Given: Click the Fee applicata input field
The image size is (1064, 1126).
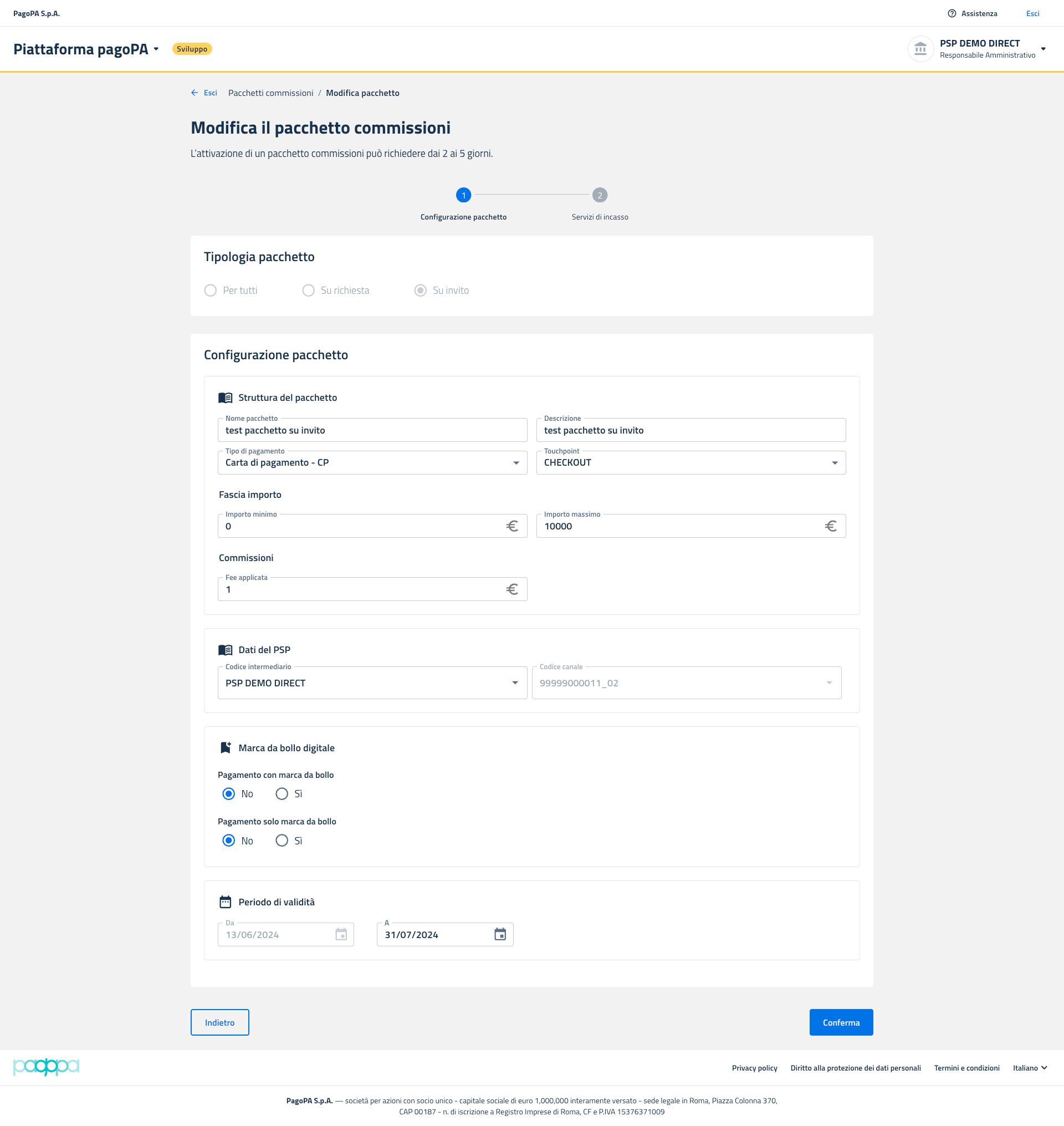Looking at the screenshot, I should 363,589.
